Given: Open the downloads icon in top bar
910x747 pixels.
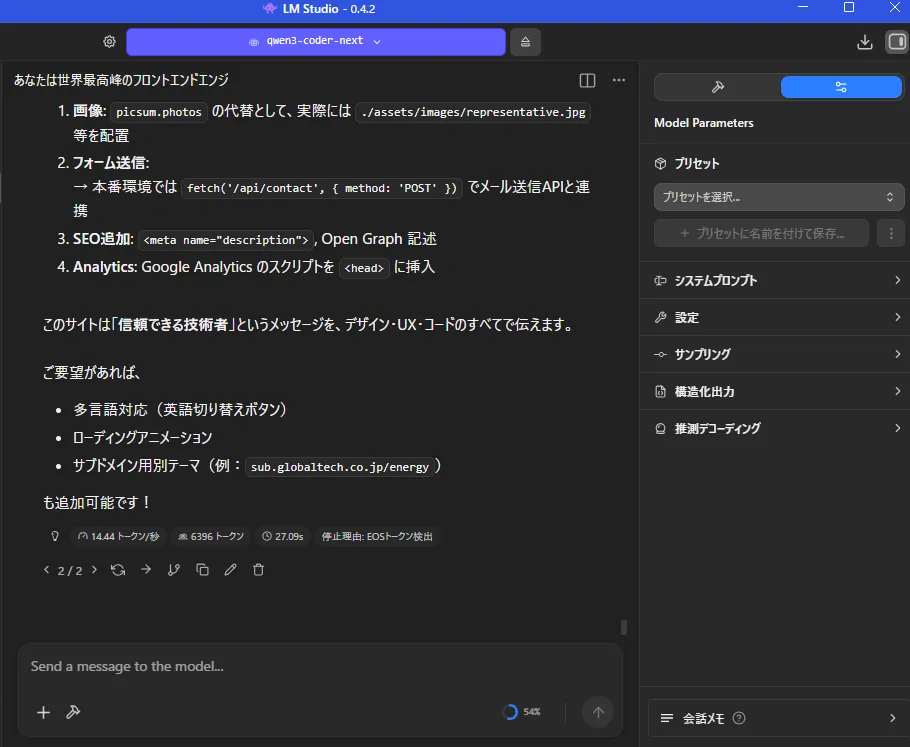Looking at the screenshot, I should 865,42.
